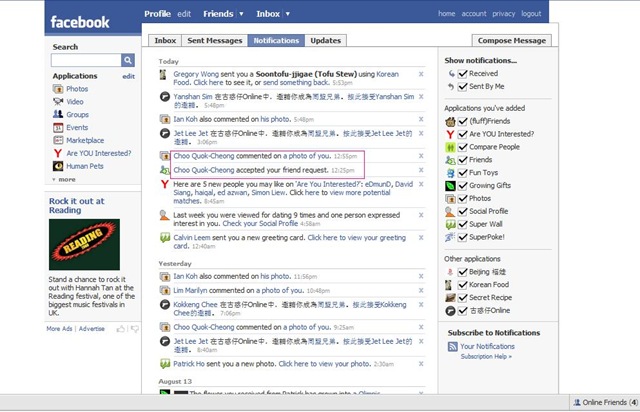Click the thumbs up icon below ad

click(x=121, y=328)
